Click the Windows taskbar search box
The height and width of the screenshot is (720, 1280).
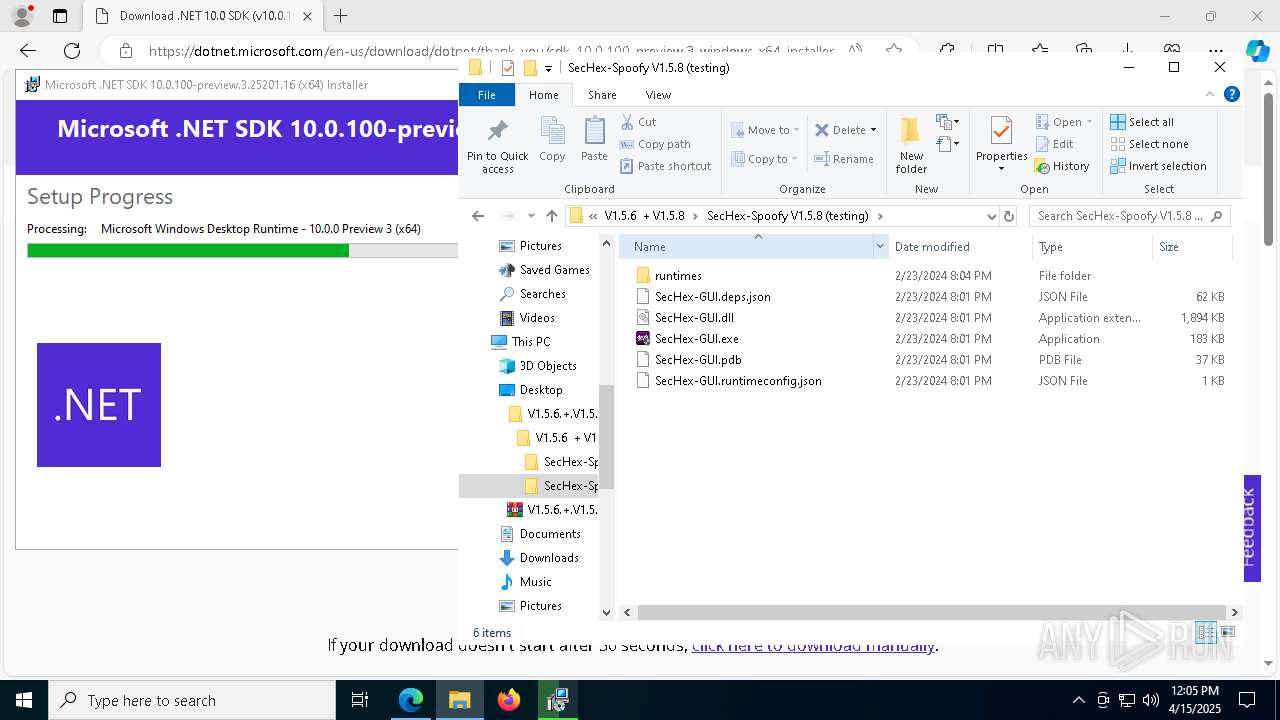point(192,700)
